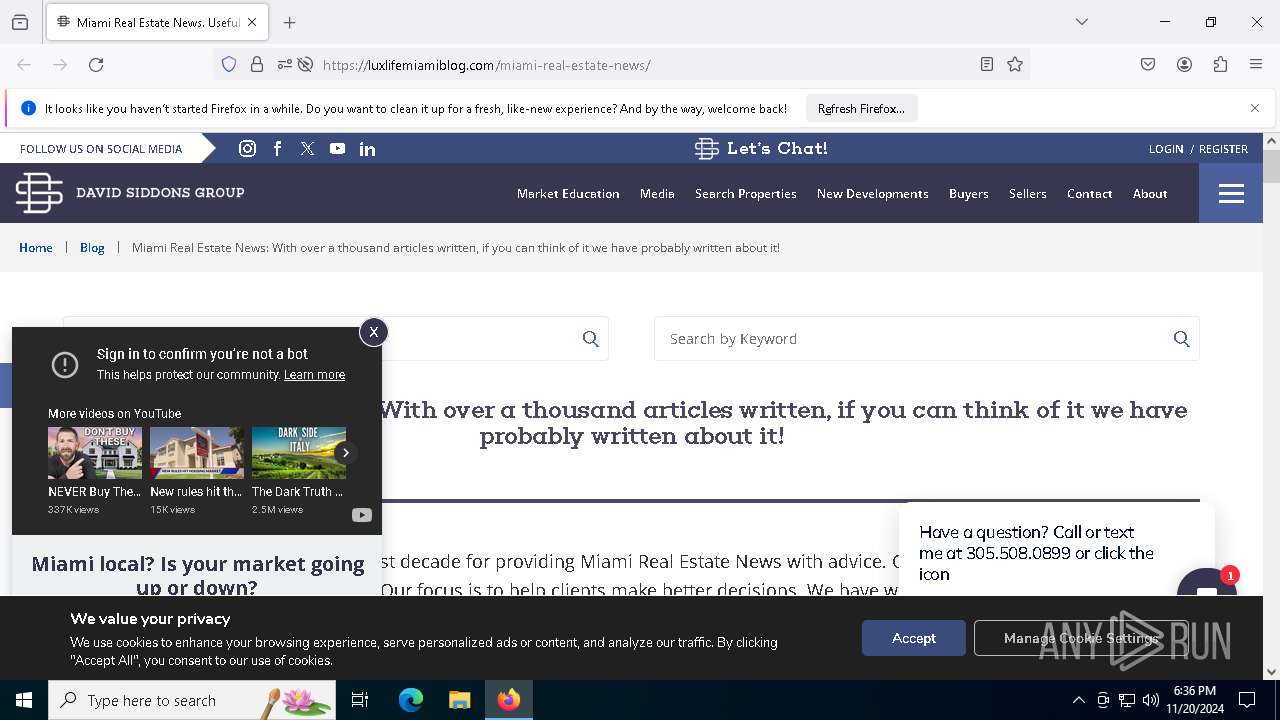Screen dimensions: 1280x720
Task: Click the keyword search magnifier icon
Action: (1181, 339)
